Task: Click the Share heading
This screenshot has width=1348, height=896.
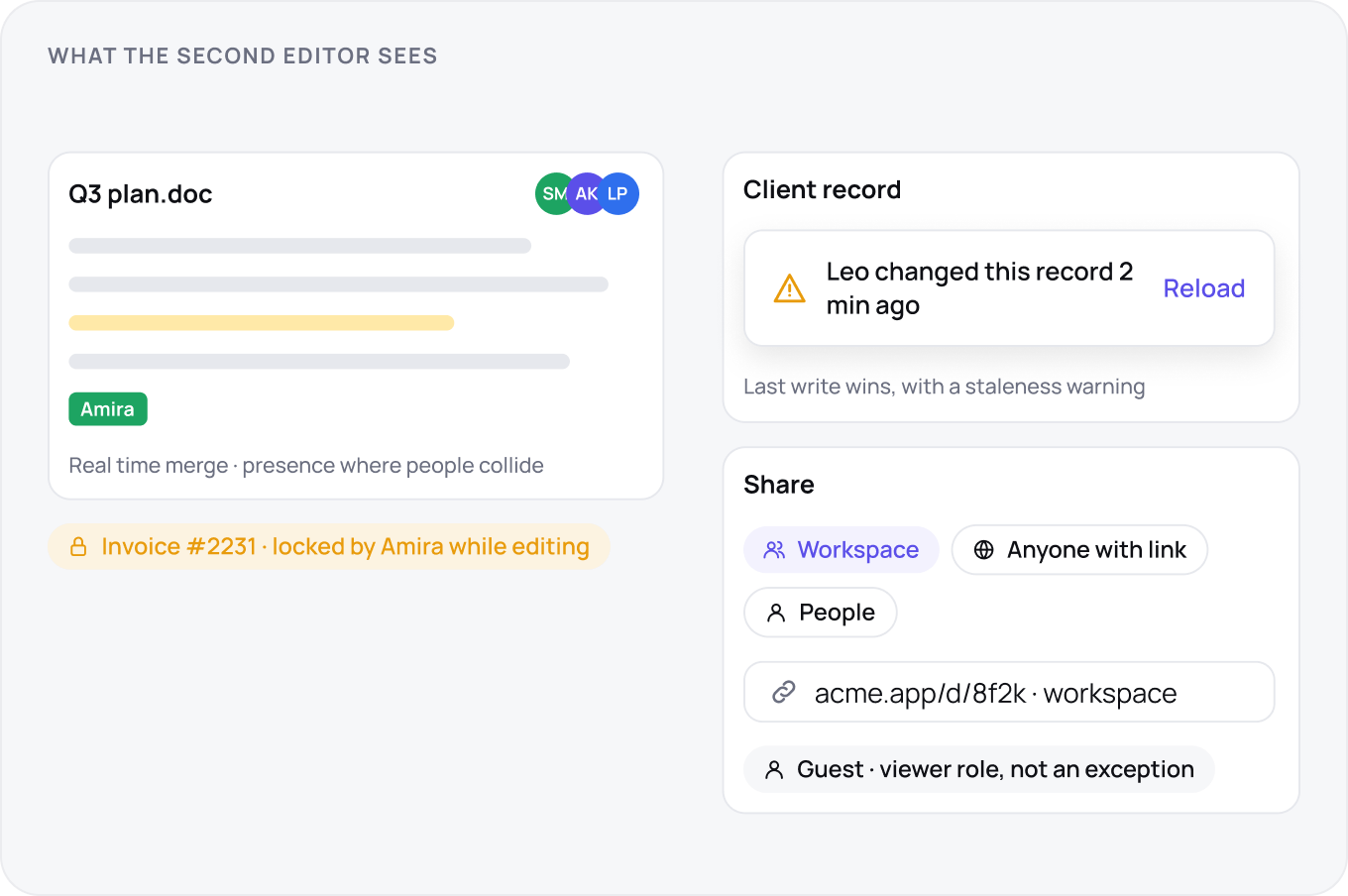Action: tap(779, 485)
